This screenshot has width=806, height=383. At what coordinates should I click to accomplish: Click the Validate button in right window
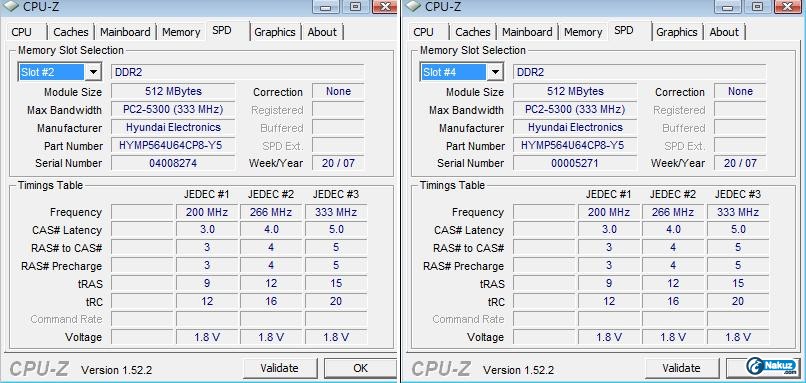coord(681,368)
